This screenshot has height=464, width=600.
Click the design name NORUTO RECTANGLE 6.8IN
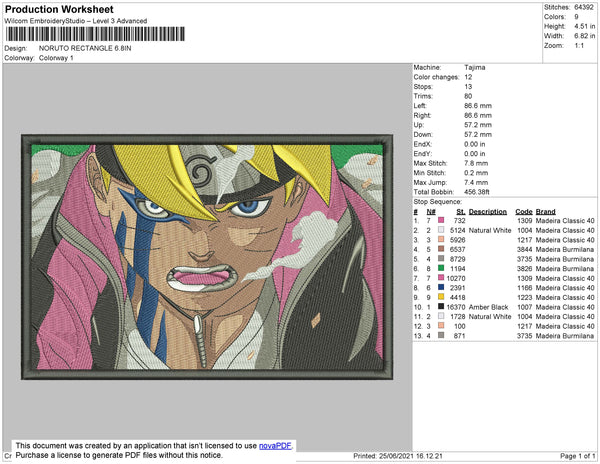(x=85, y=48)
